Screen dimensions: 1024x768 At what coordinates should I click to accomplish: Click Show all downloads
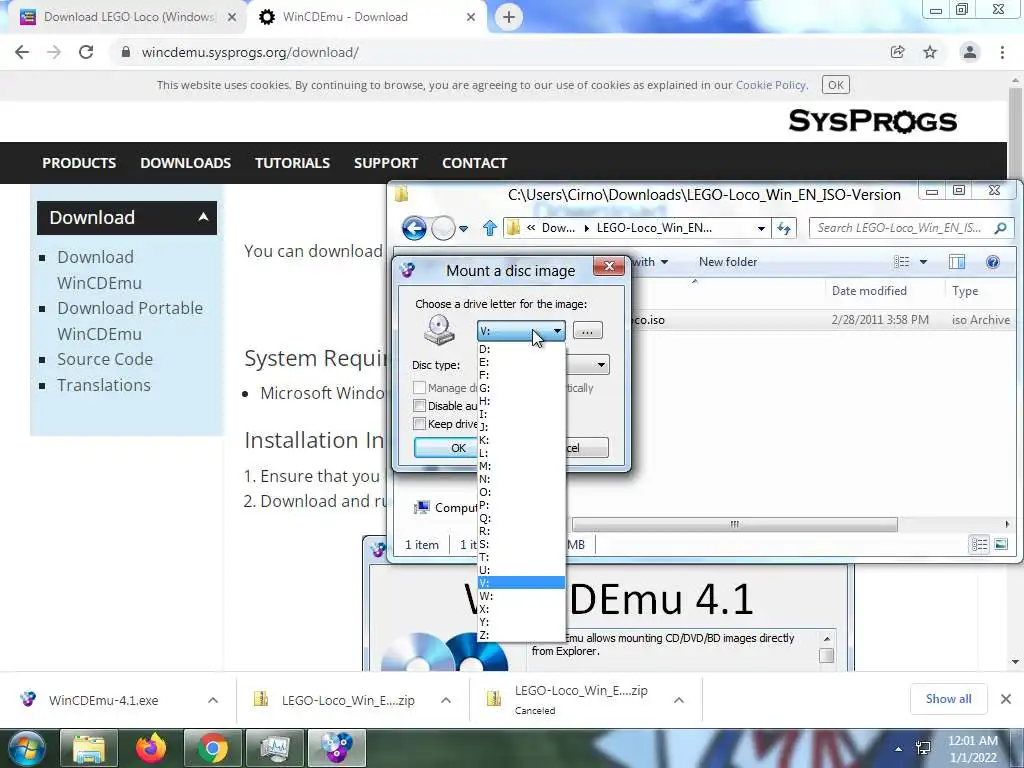point(948,699)
